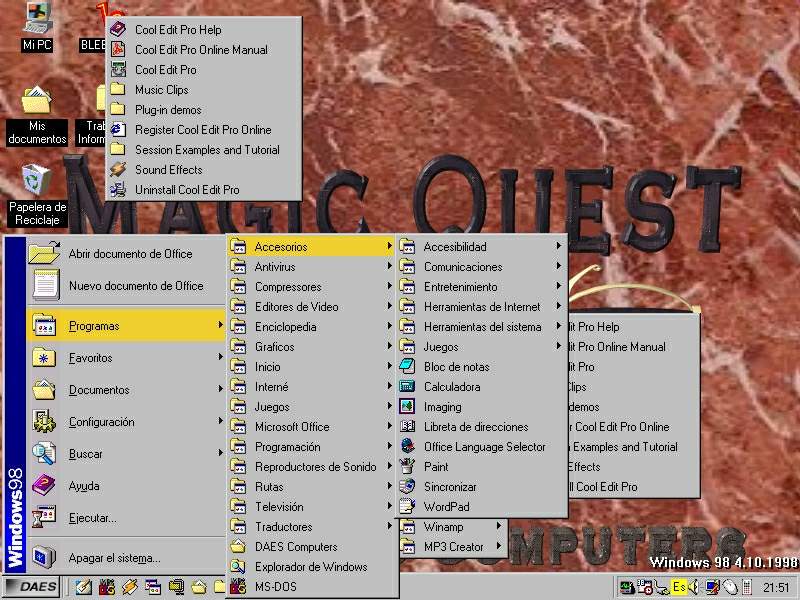800x600 pixels.
Task: Expand the Graficos folder
Action: (x=312, y=346)
